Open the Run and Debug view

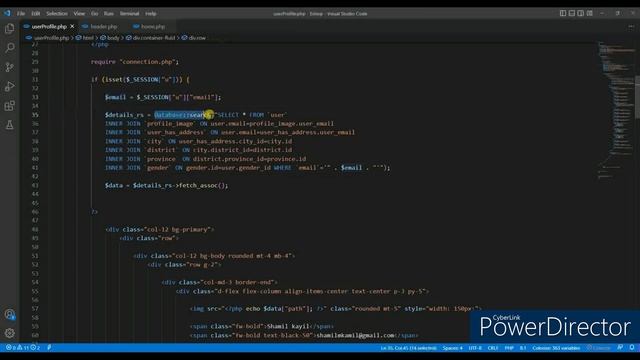pos(9,87)
